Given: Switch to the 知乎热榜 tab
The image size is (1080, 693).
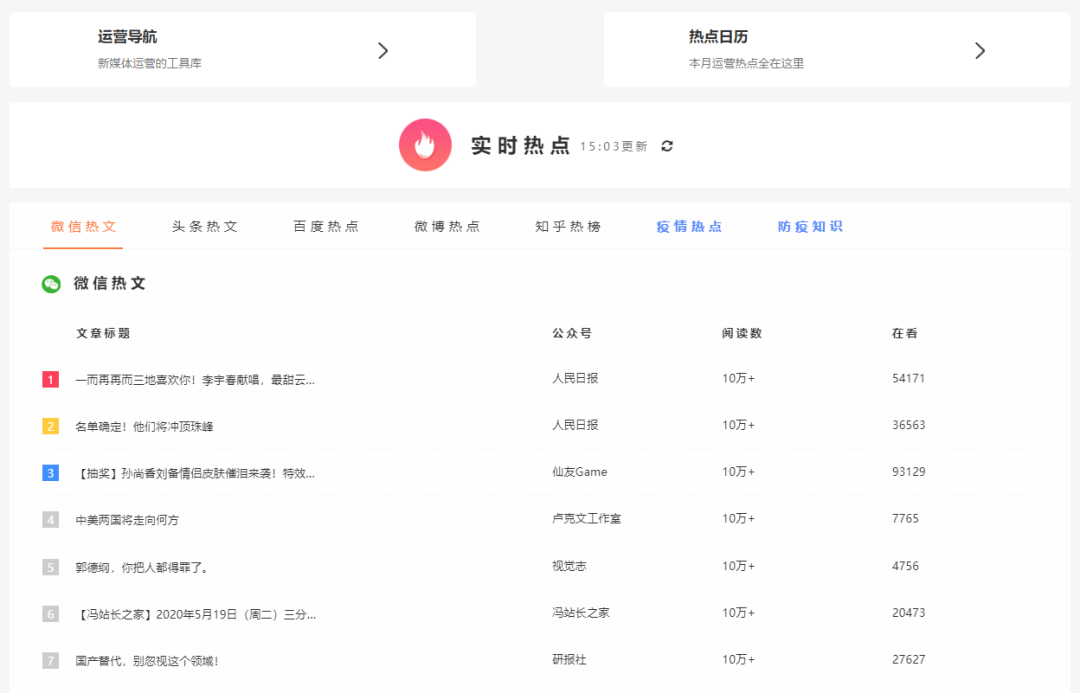Looking at the screenshot, I should pos(568,227).
